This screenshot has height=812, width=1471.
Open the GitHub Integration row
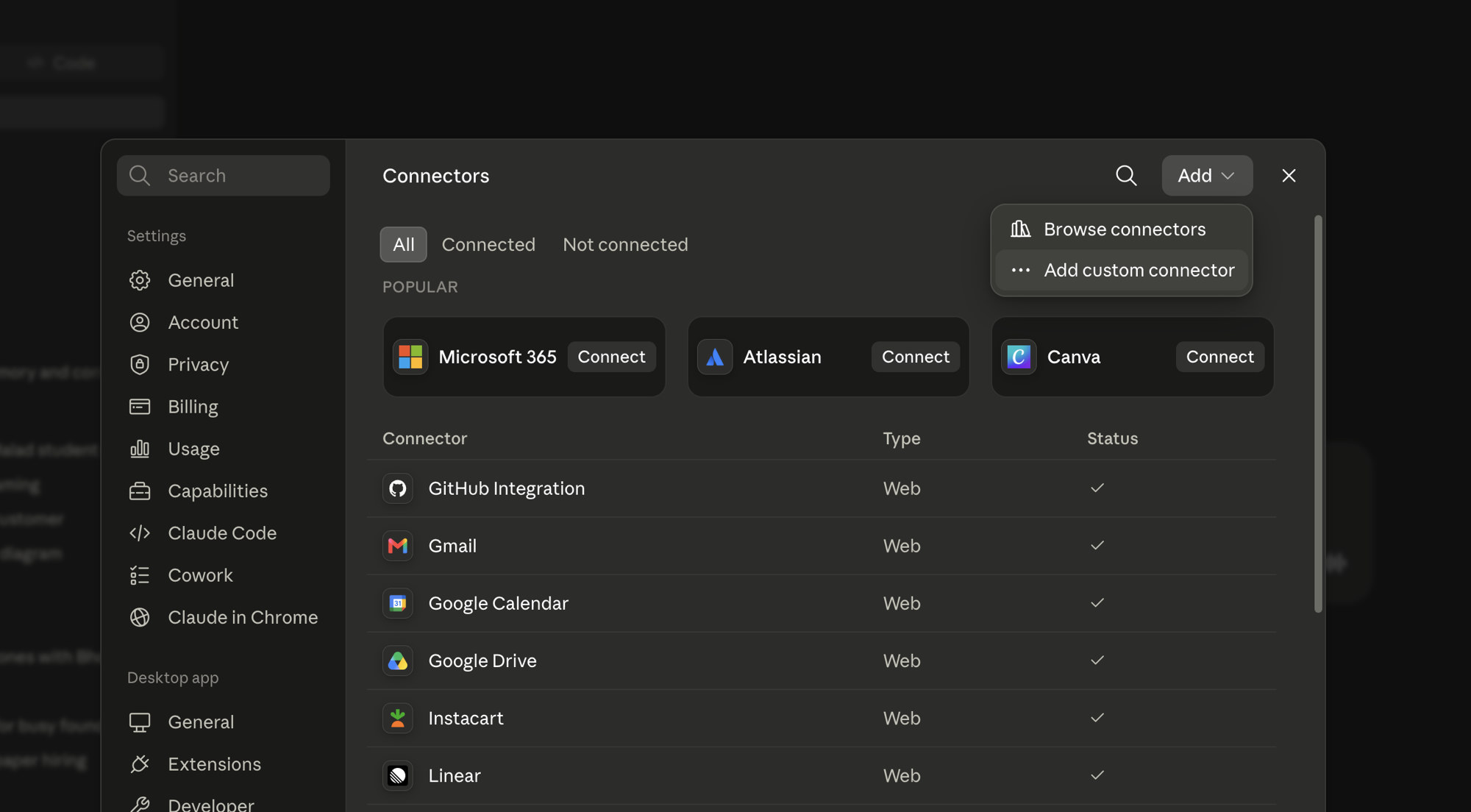click(x=822, y=488)
